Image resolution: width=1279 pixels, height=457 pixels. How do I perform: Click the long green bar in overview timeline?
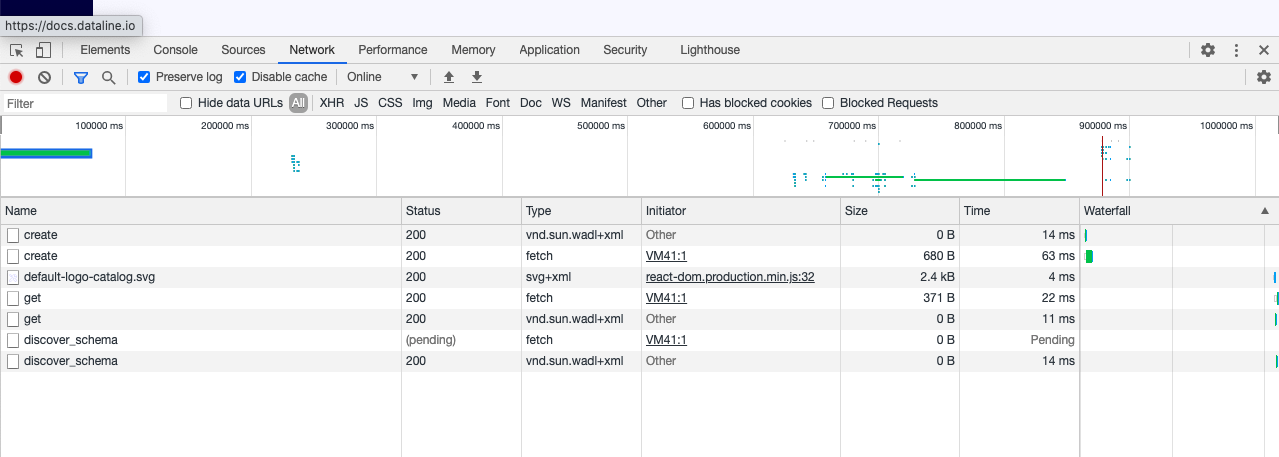[x=990, y=179]
